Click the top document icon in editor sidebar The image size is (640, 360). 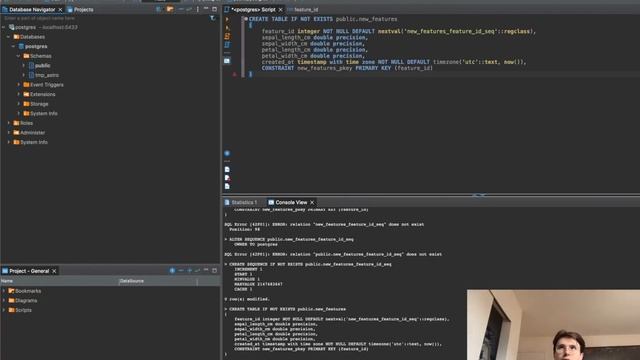pyautogui.click(x=227, y=169)
